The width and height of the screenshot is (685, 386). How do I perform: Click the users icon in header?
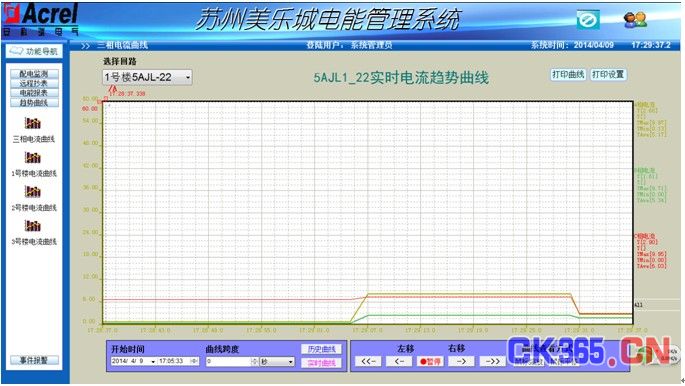635,20
